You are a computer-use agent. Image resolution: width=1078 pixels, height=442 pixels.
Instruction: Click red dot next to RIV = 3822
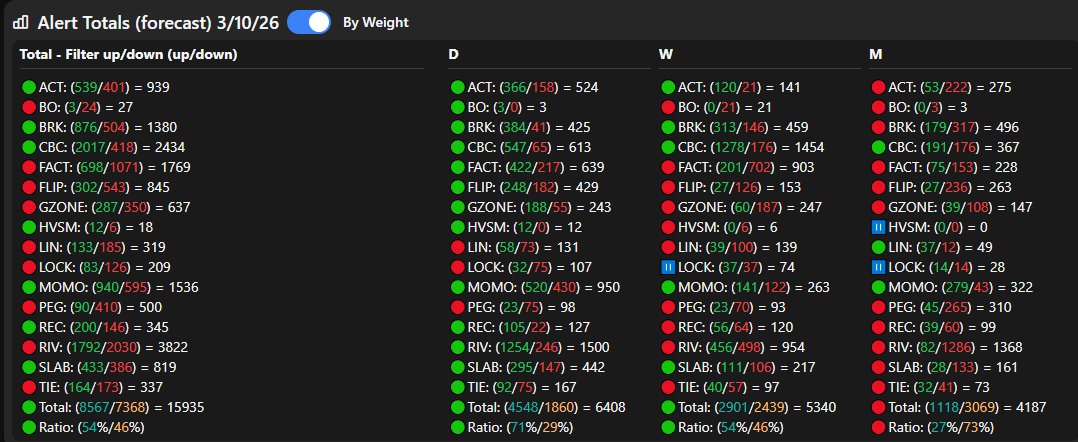click(x=29, y=347)
